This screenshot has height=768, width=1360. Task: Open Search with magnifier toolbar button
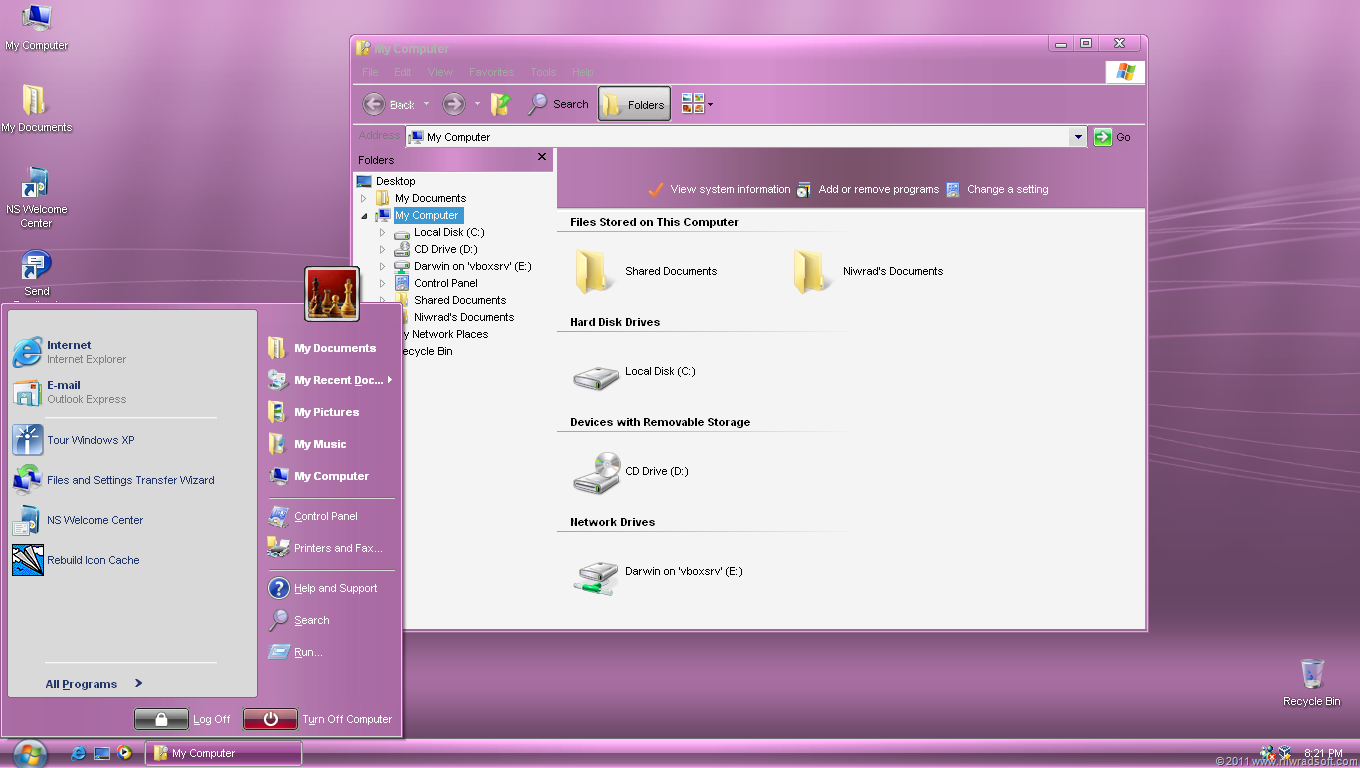point(558,104)
